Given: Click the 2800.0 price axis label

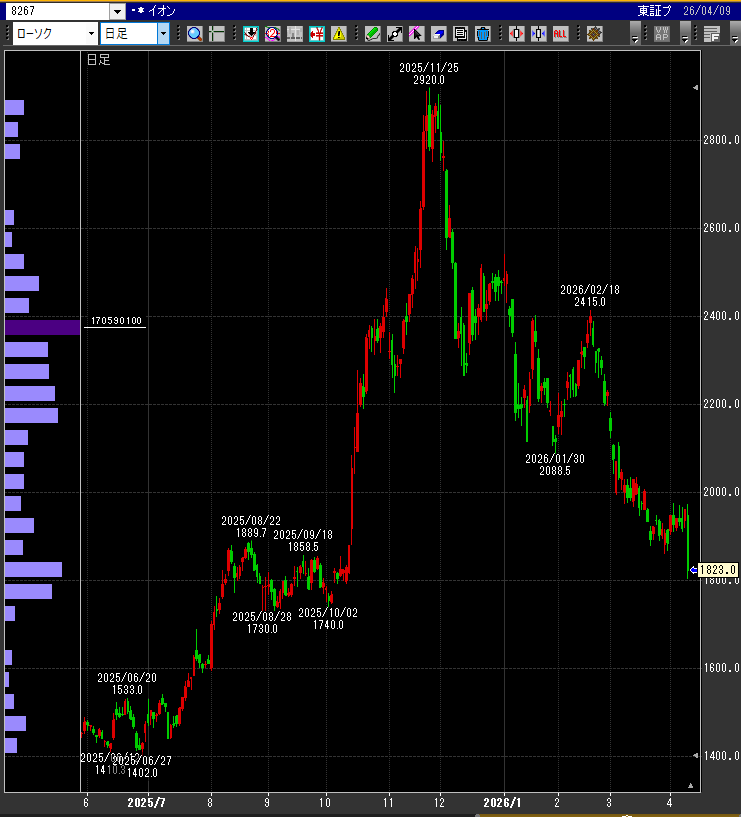Looking at the screenshot, I should click(x=721, y=140).
